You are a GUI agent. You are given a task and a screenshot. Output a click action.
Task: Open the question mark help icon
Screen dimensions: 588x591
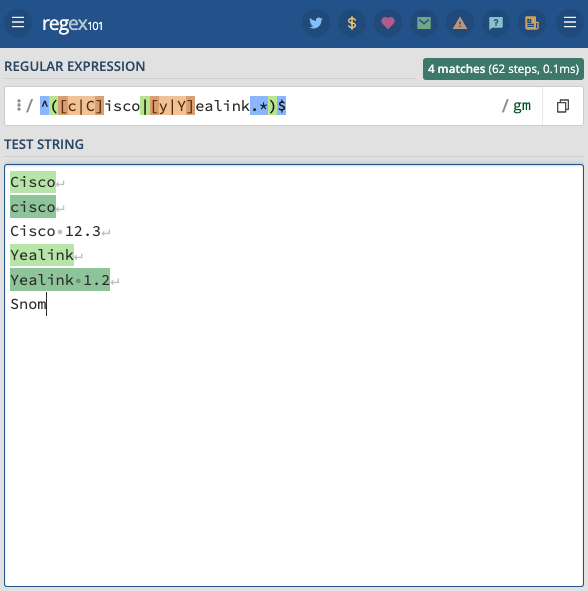coord(496,23)
